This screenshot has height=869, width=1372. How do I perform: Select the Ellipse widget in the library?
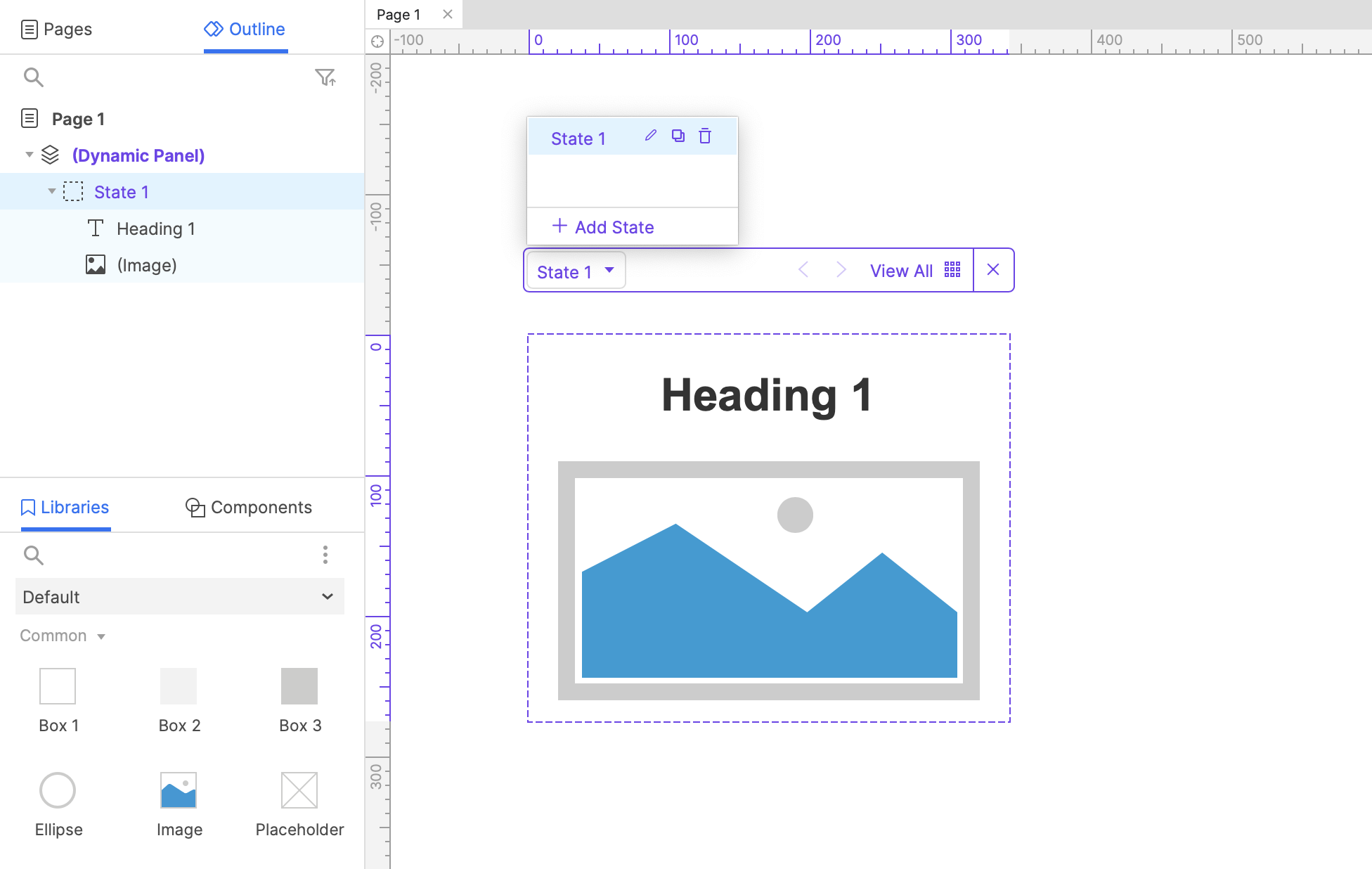(58, 790)
